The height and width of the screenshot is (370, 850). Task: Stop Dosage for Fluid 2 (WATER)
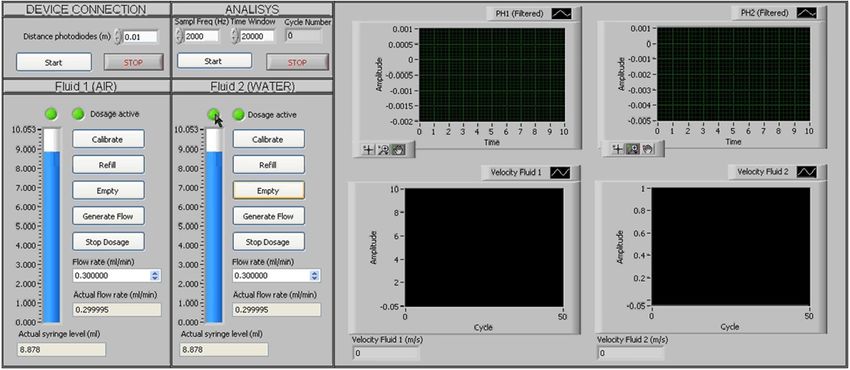(x=269, y=241)
